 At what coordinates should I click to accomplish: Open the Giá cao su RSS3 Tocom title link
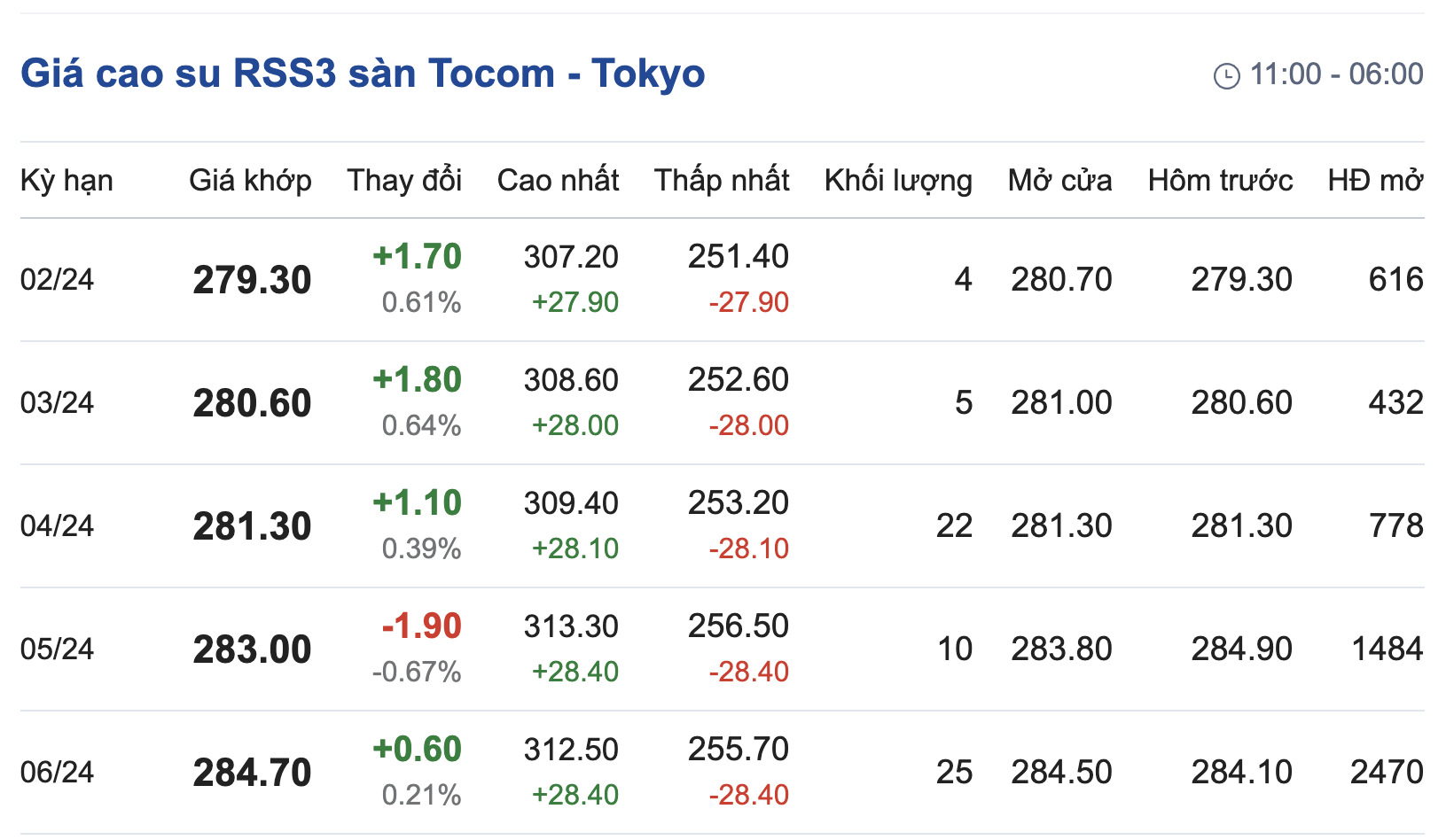(363, 74)
